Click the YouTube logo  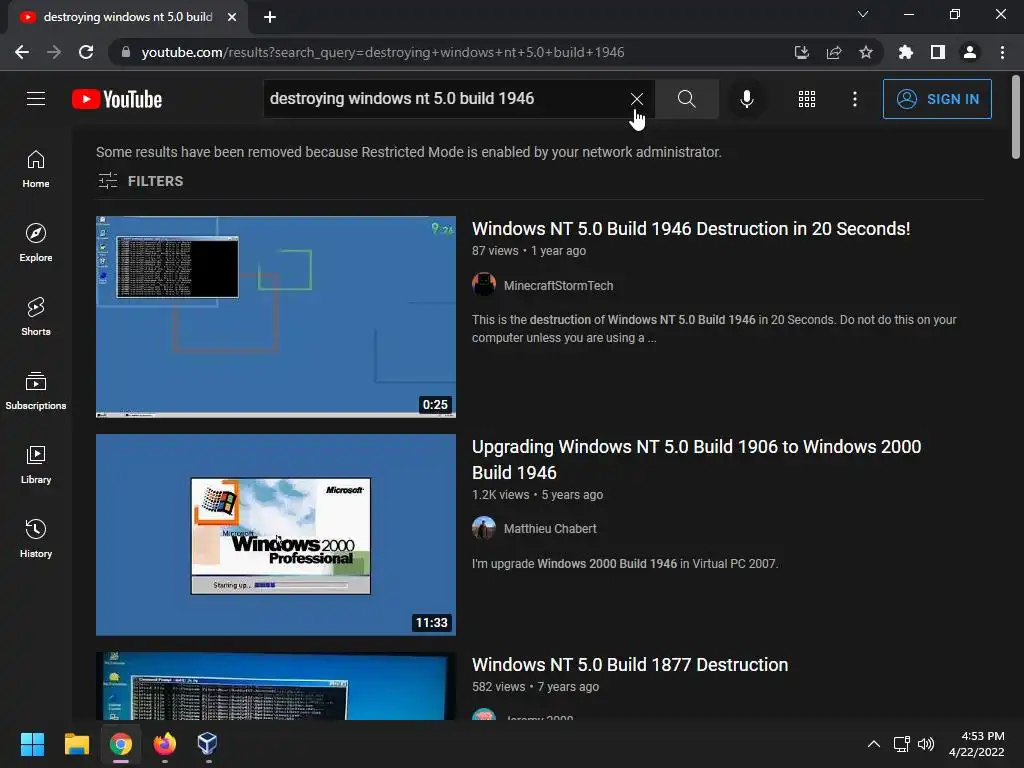(x=117, y=99)
